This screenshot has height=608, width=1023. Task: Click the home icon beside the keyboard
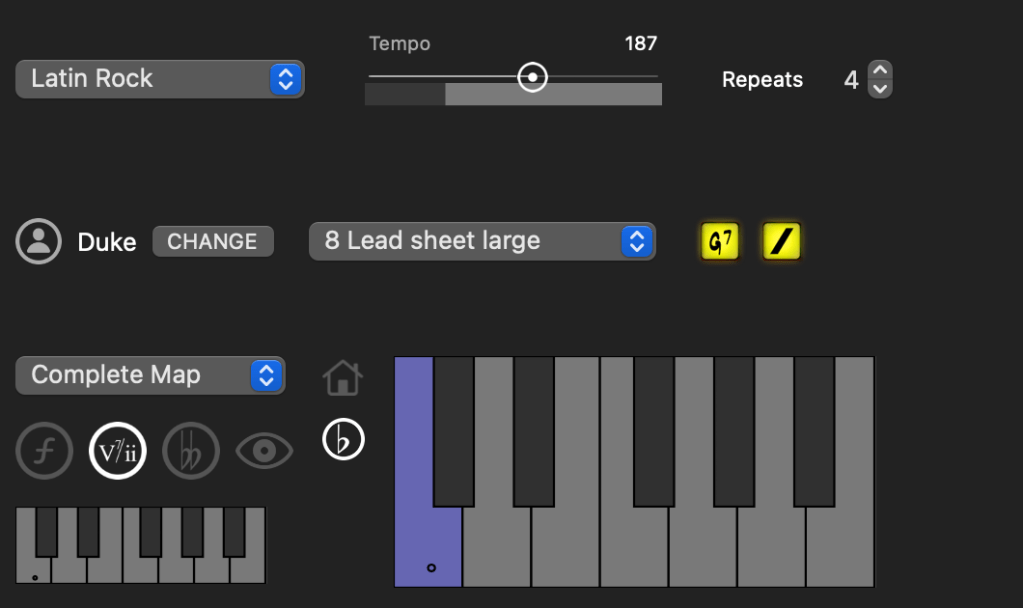pyautogui.click(x=343, y=378)
